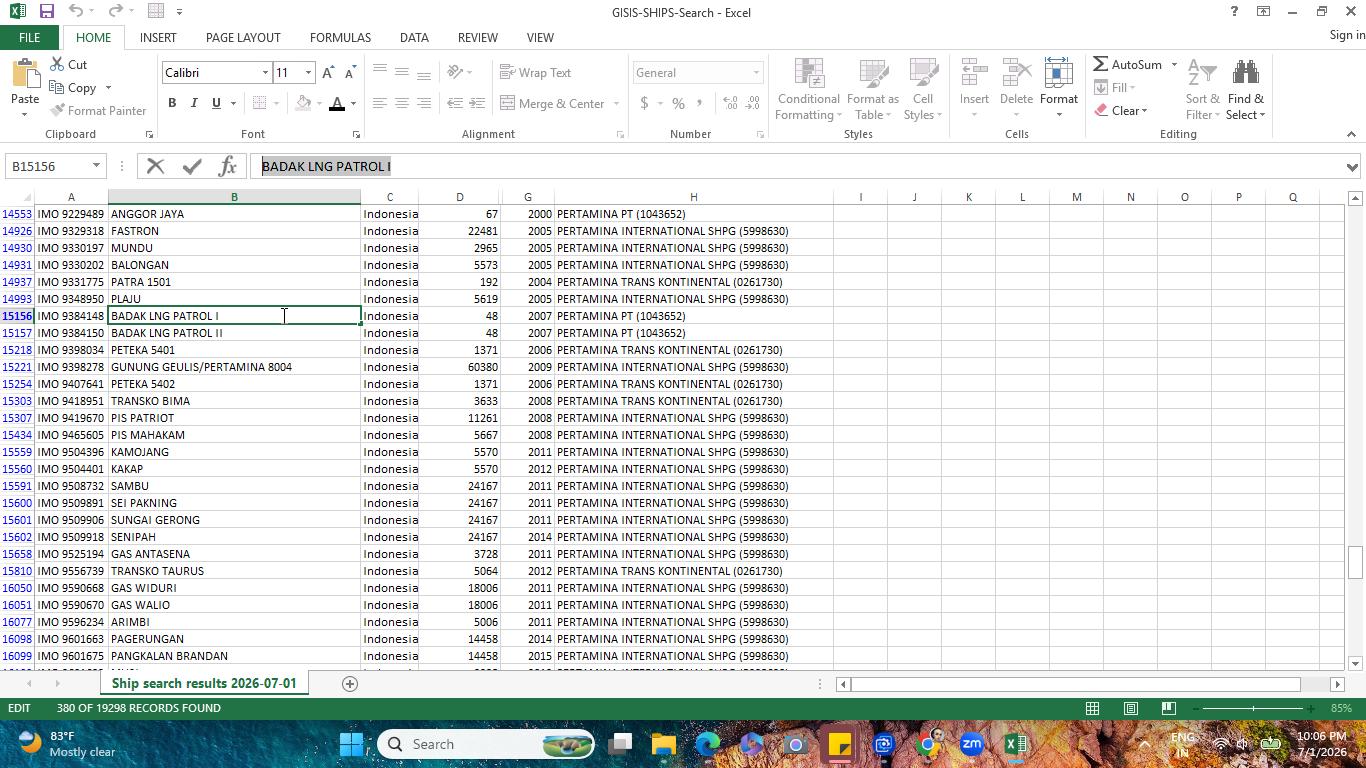Switch to Page Layout view in status bar

point(1131,709)
